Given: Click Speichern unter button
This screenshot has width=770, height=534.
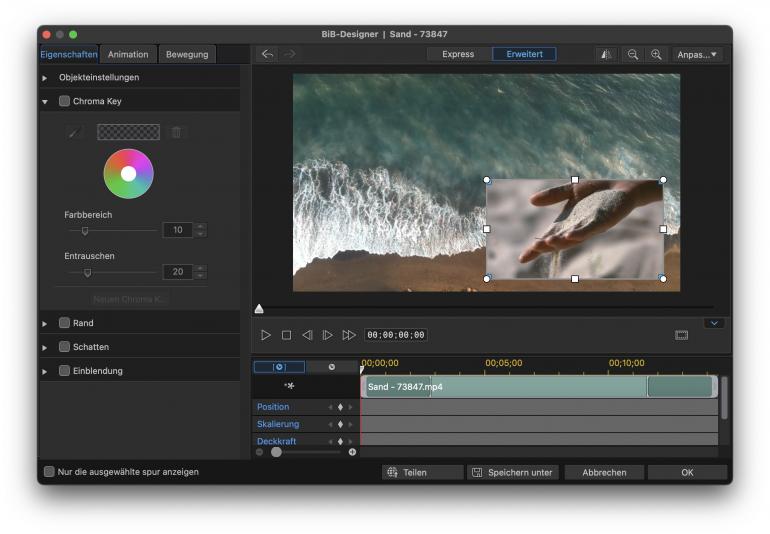Looking at the screenshot, I should coord(513,473).
